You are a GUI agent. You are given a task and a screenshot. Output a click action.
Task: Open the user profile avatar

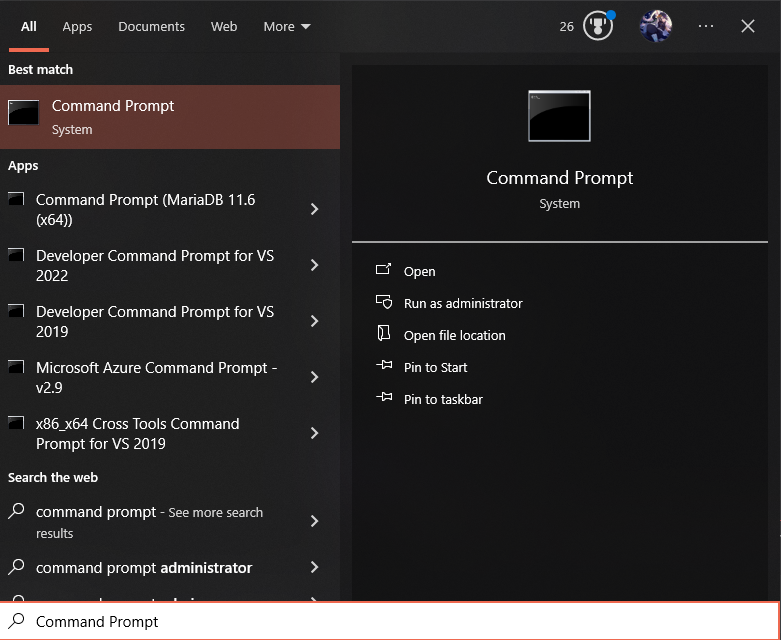[656, 26]
